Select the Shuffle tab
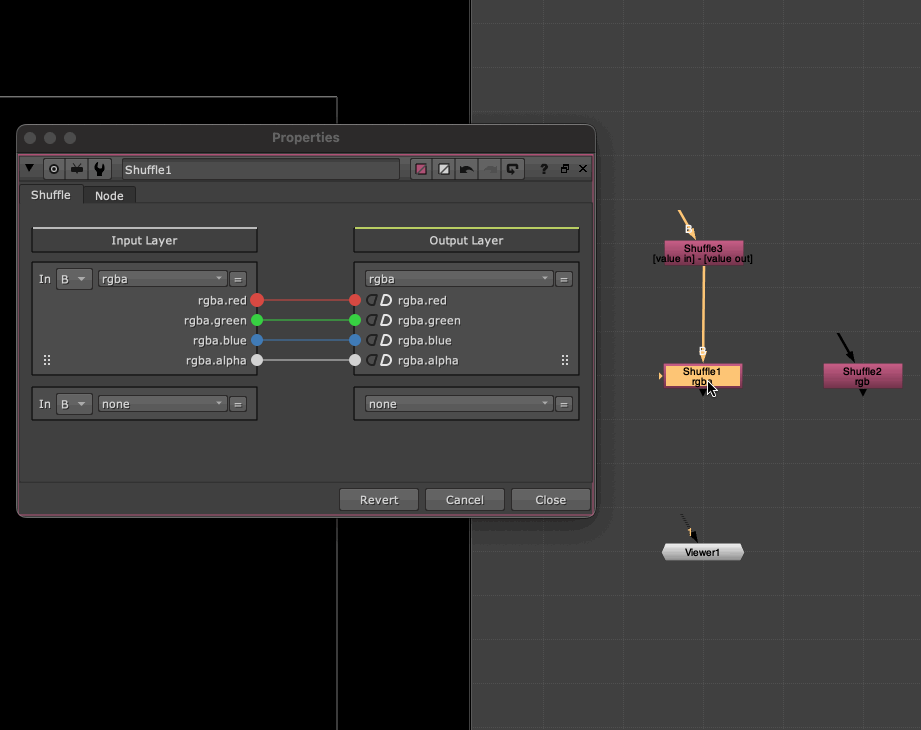 click(x=50, y=195)
